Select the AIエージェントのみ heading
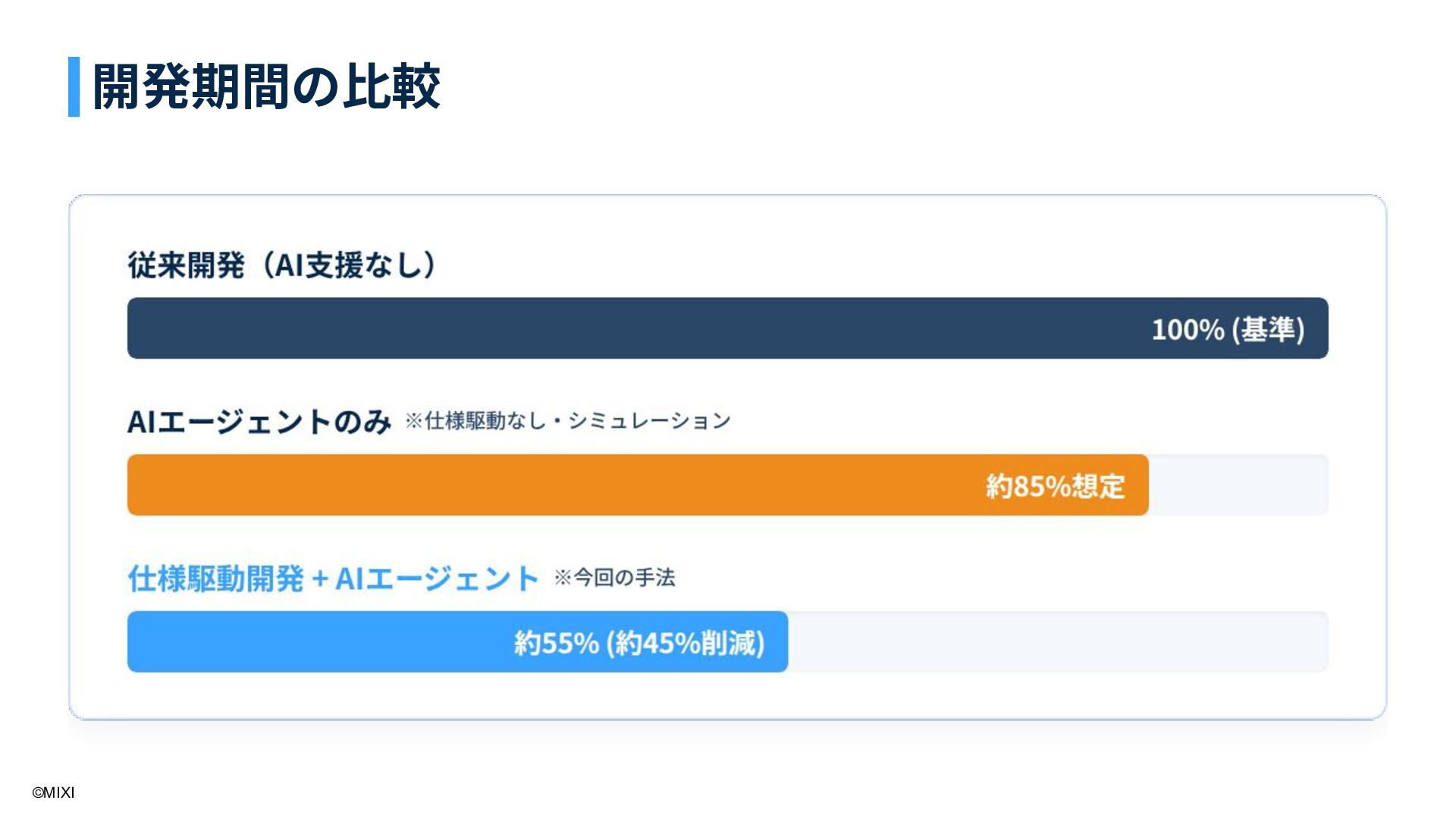Screen dimensions: 1456x819 click(x=259, y=422)
